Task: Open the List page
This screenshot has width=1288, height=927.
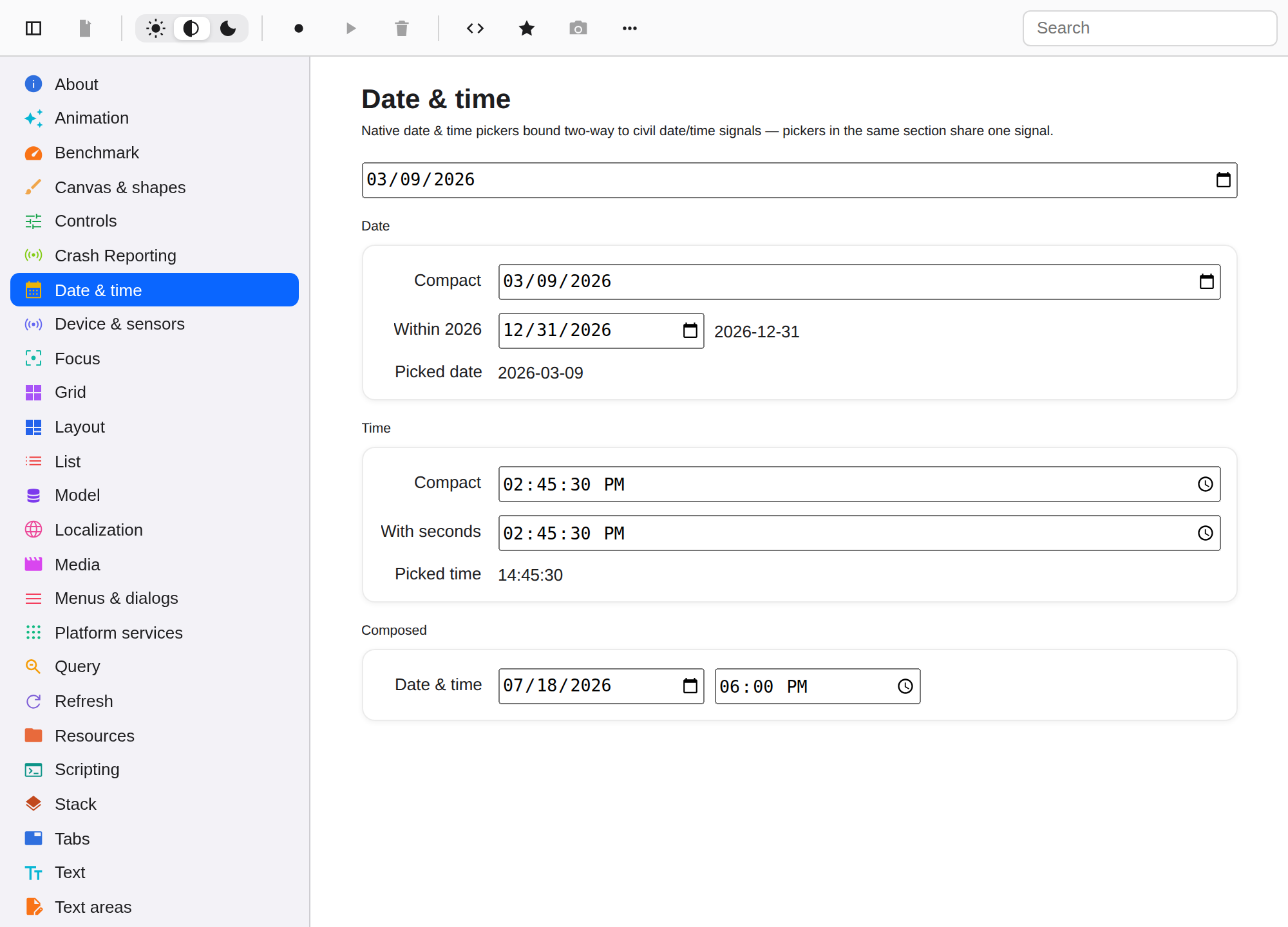Action: [155, 462]
